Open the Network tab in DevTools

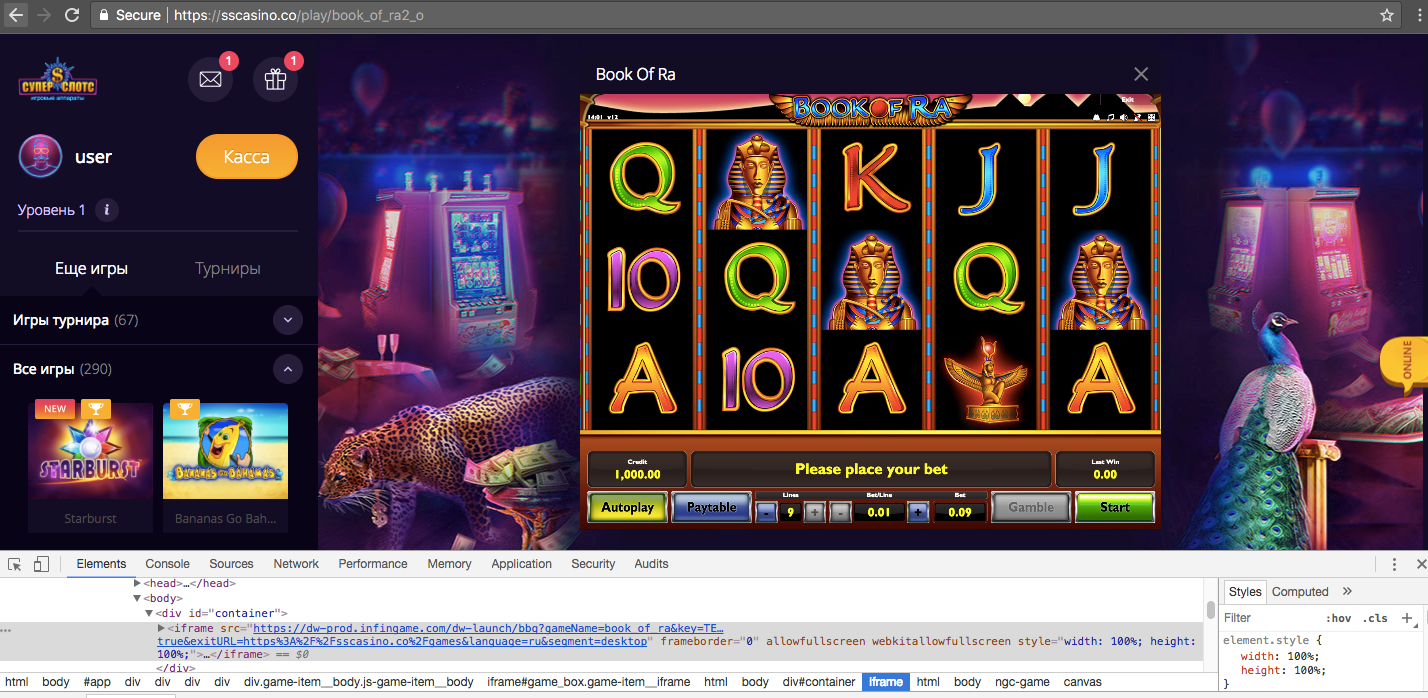[296, 564]
